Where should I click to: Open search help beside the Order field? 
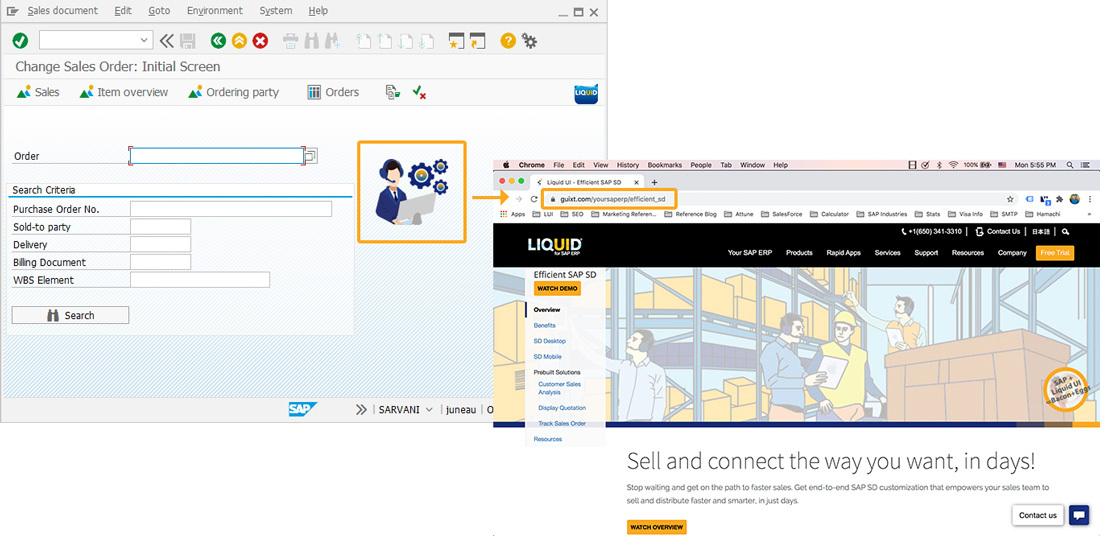tap(311, 156)
